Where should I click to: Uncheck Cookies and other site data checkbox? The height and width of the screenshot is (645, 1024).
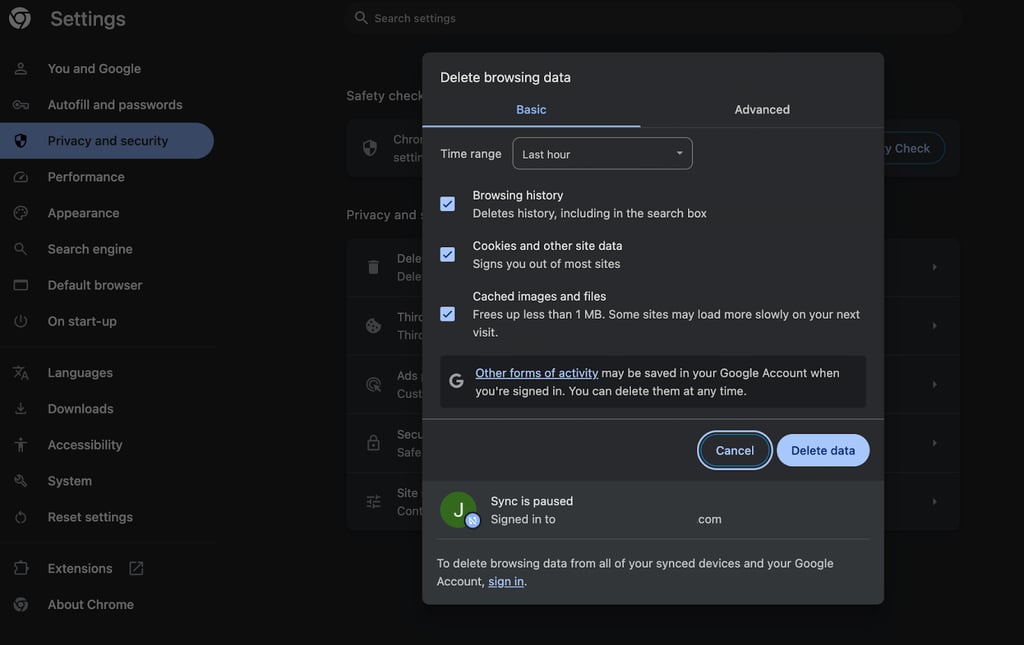[x=447, y=255]
